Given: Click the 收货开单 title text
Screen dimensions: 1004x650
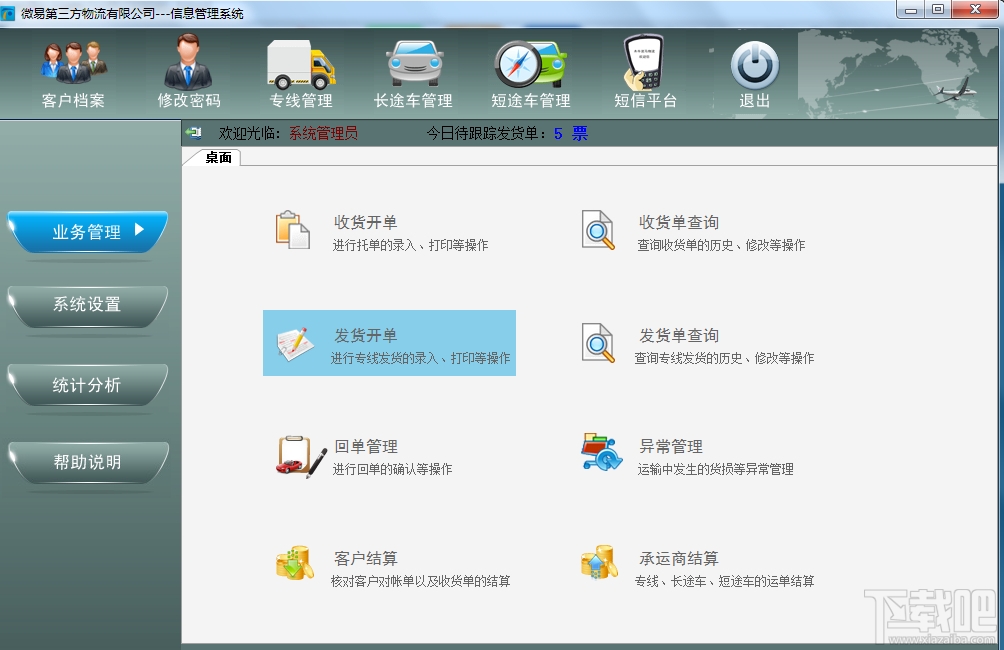Looking at the screenshot, I should [x=366, y=222].
